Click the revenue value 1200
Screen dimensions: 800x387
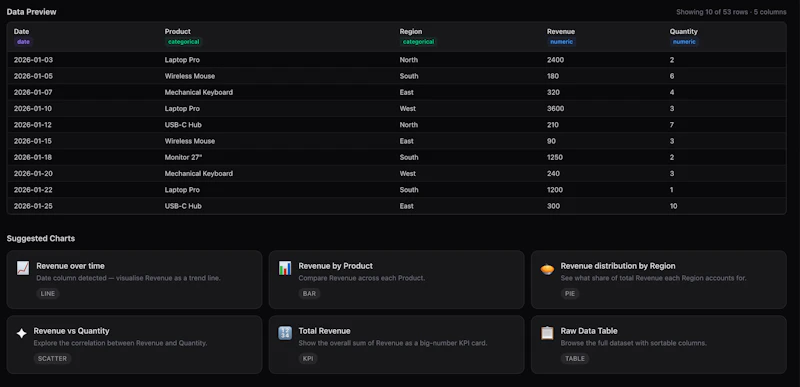point(555,190)
